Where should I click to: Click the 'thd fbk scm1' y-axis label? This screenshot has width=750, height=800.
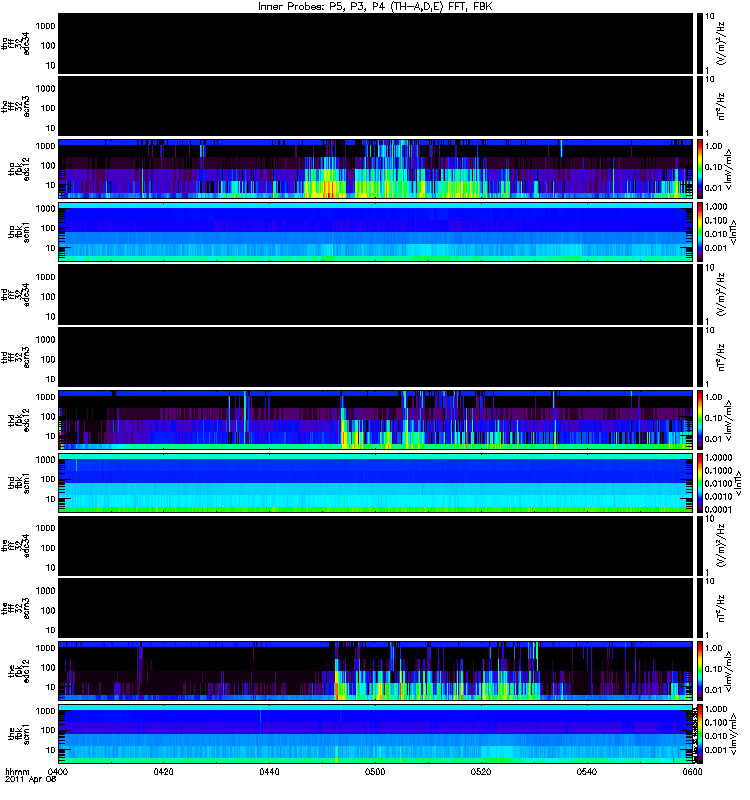[x=19, y=483]
